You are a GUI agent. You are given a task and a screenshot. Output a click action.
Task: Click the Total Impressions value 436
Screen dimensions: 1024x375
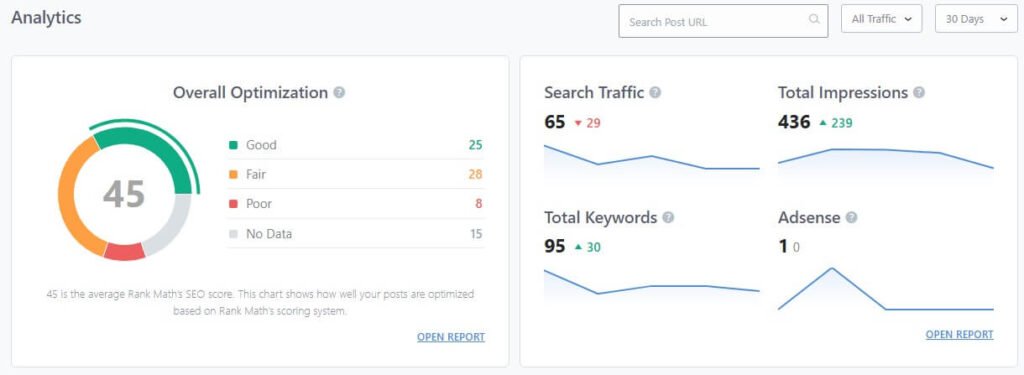click(794, 122)
